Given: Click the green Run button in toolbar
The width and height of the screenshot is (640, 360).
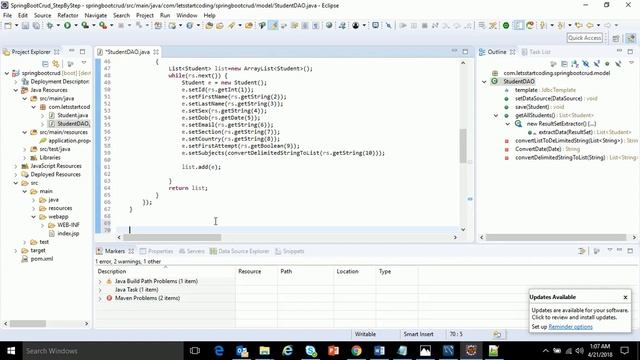Looking at the screenshot, I should click(67, 26).
